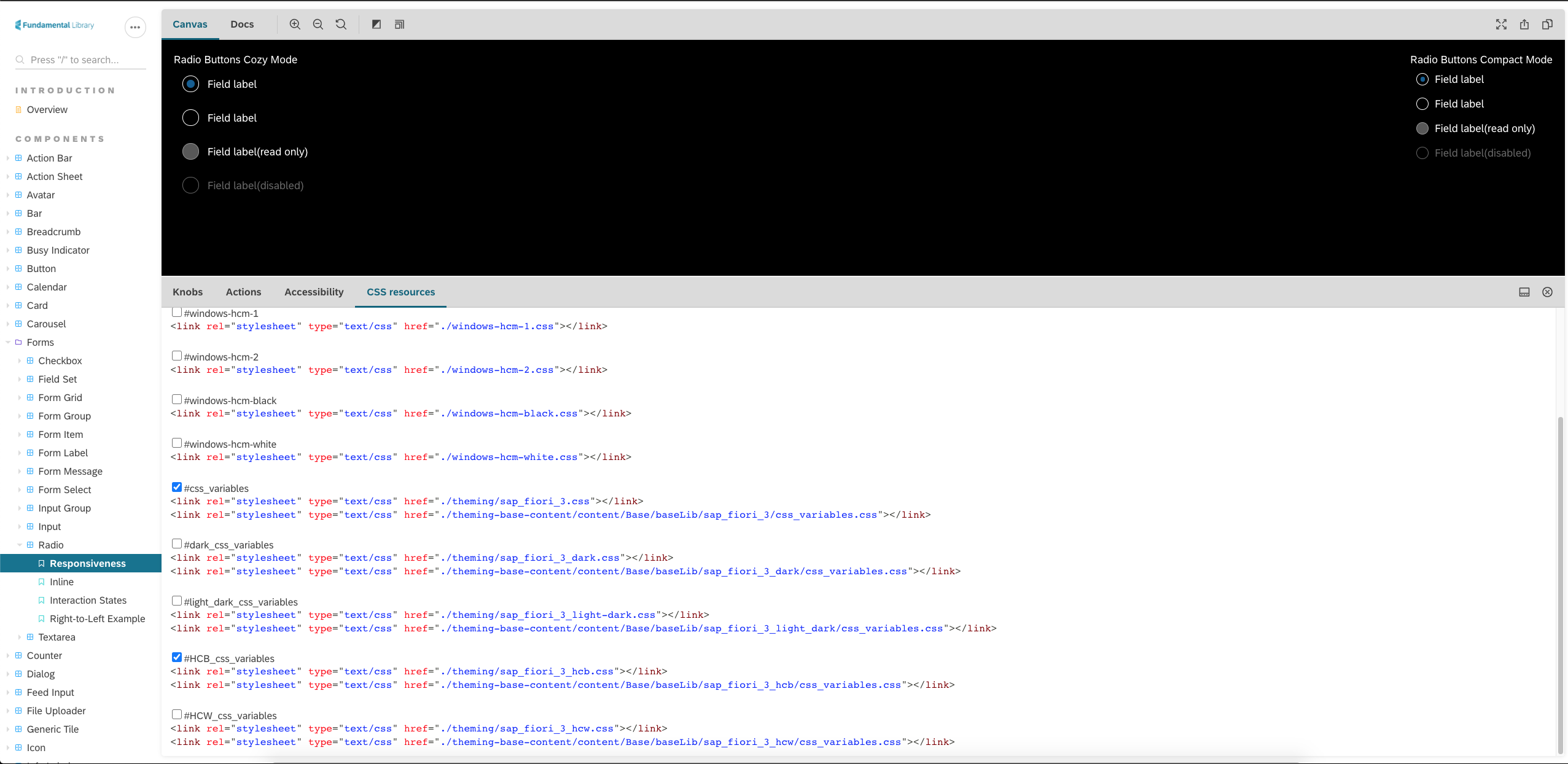Reset the canvas zoom level
The width and height of the screenshot is (1568, 764).
340,24
